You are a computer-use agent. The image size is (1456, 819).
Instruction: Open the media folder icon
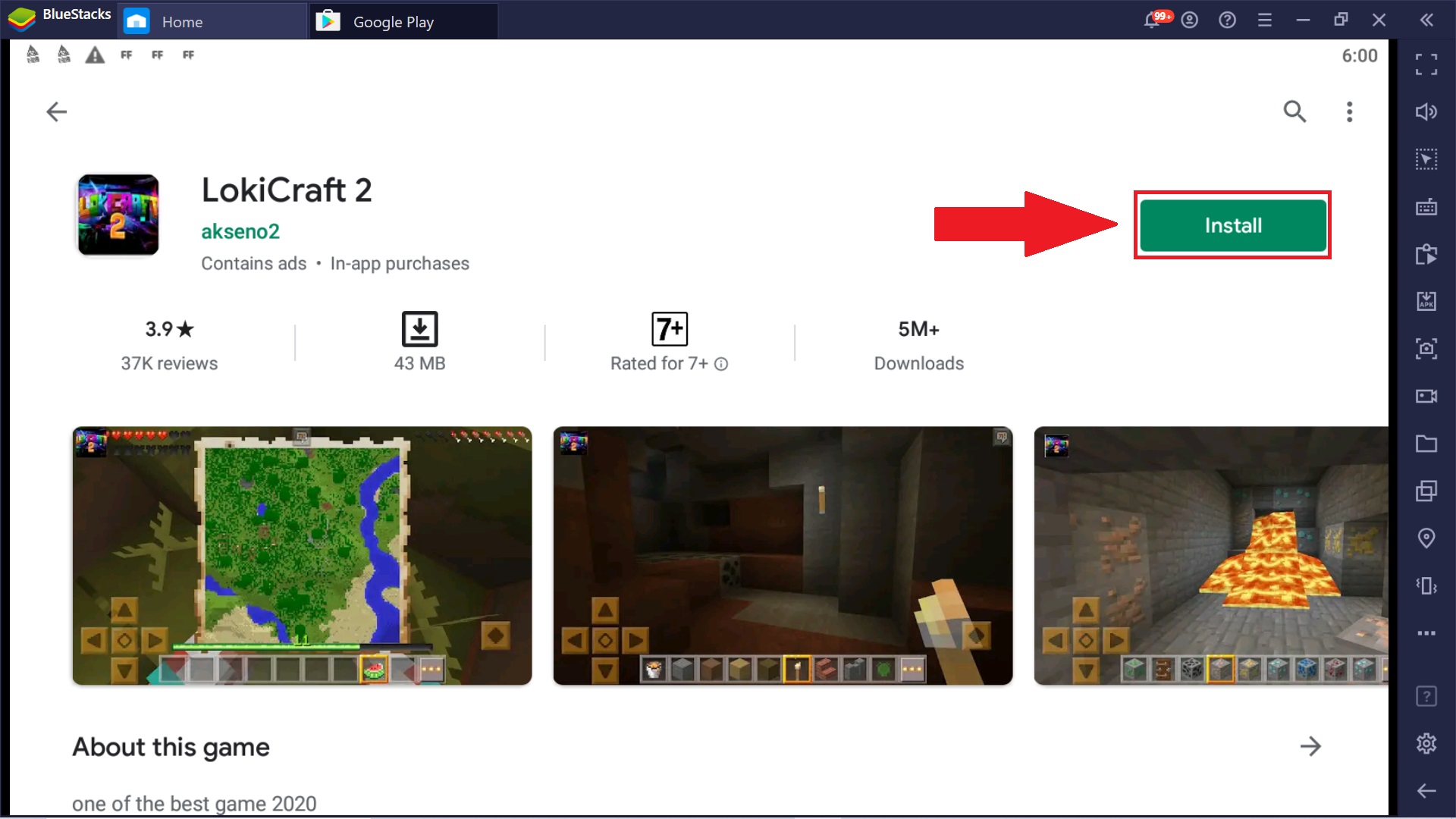click(1426, 444)
